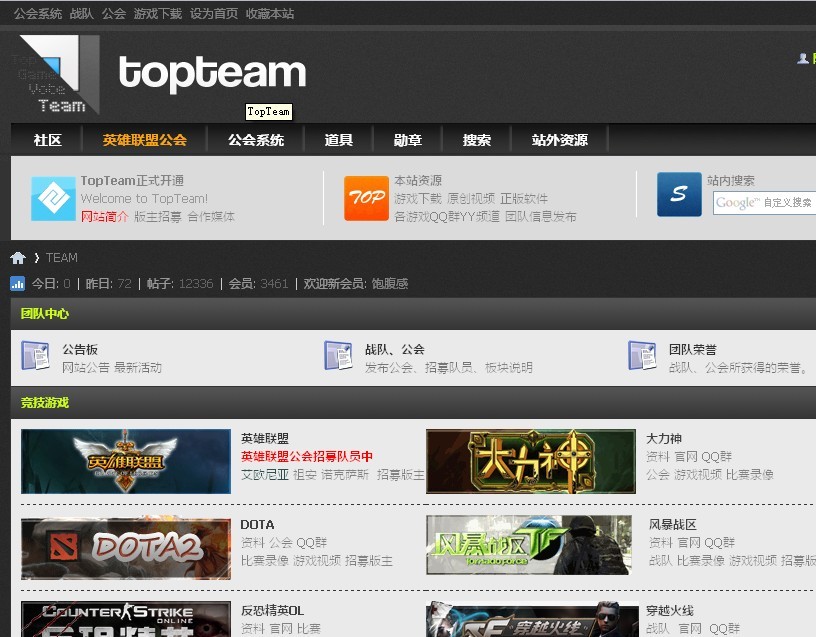This screenshot has height=637, width=816.
Task: Select the 公会系统 tab in the main navigation bar
Action: [256, 140]
